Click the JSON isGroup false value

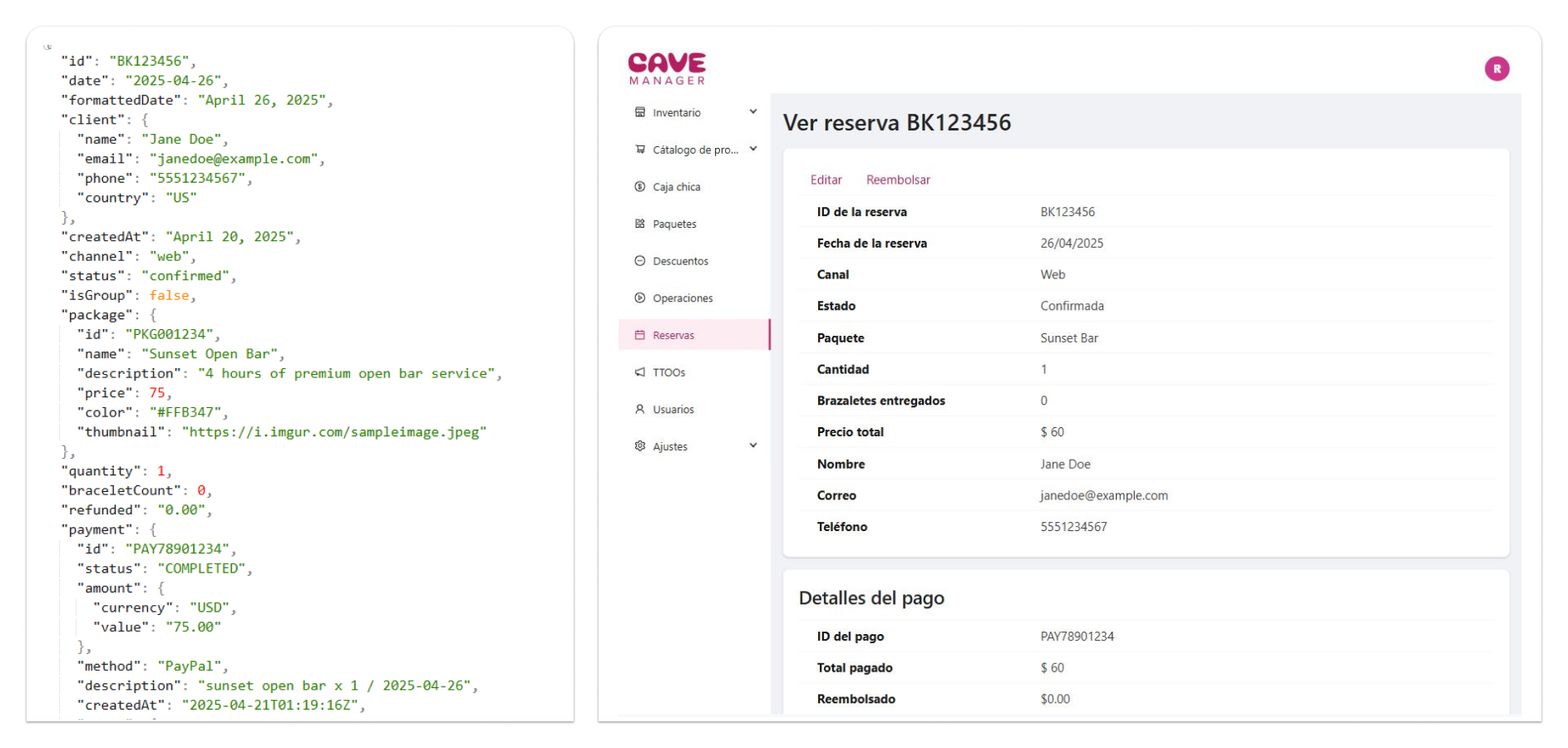169,296
